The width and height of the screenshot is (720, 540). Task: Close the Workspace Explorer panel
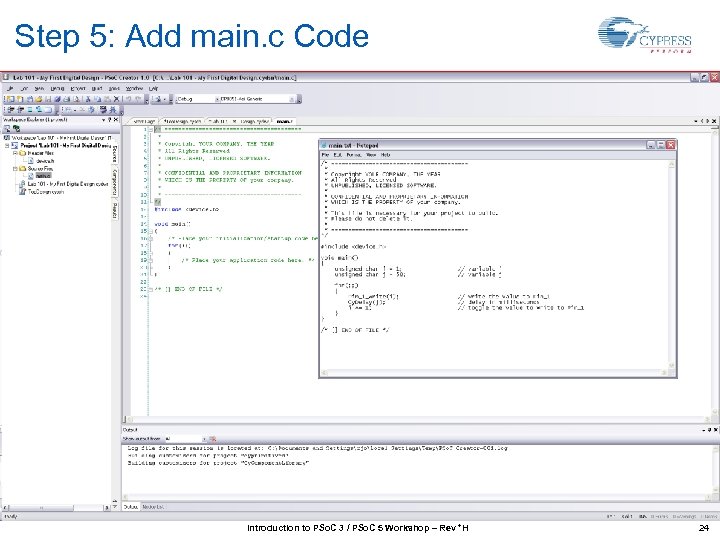point(115,119)
